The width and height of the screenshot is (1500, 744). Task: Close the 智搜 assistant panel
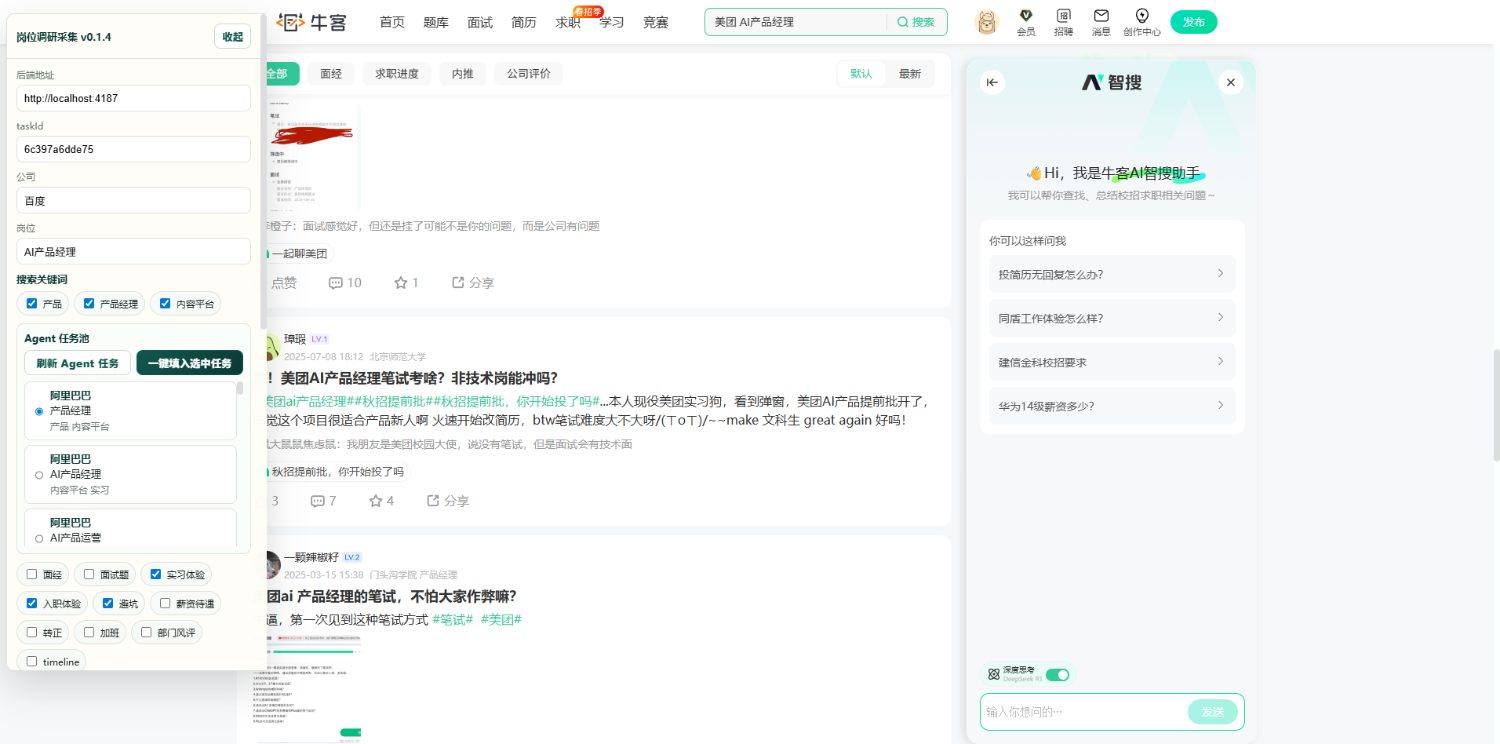tap(1231, 83)
